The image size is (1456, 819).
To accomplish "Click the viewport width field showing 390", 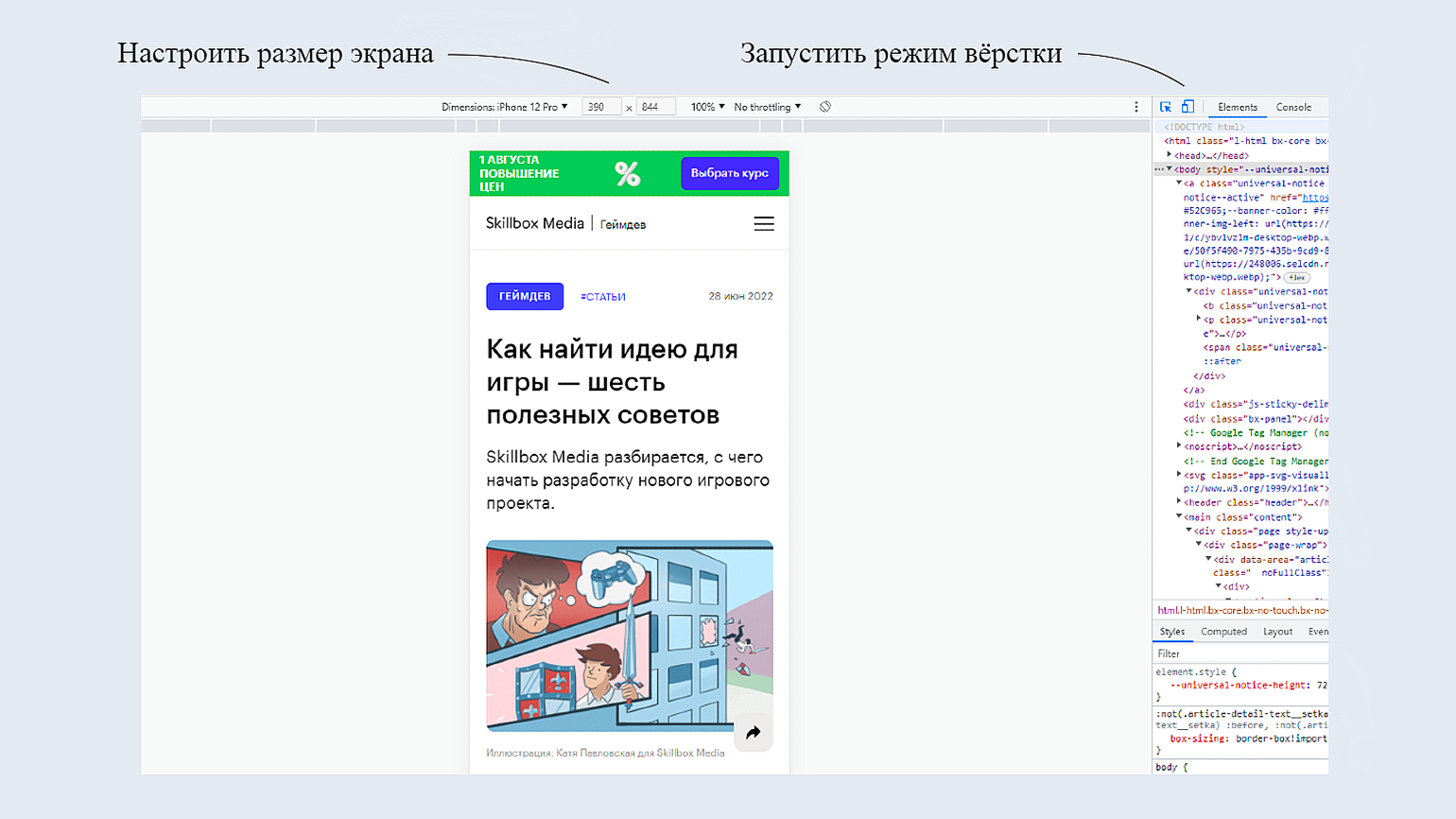I will [600, 107].
